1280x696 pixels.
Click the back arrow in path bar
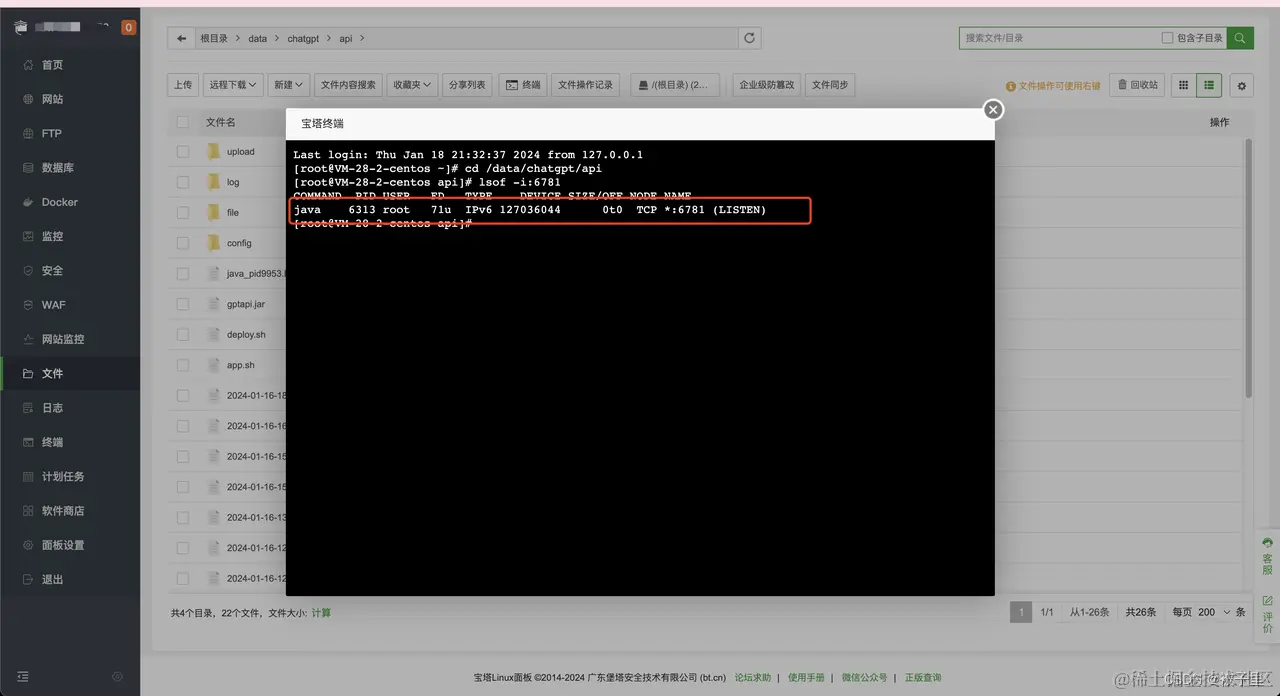click(181, 38)
